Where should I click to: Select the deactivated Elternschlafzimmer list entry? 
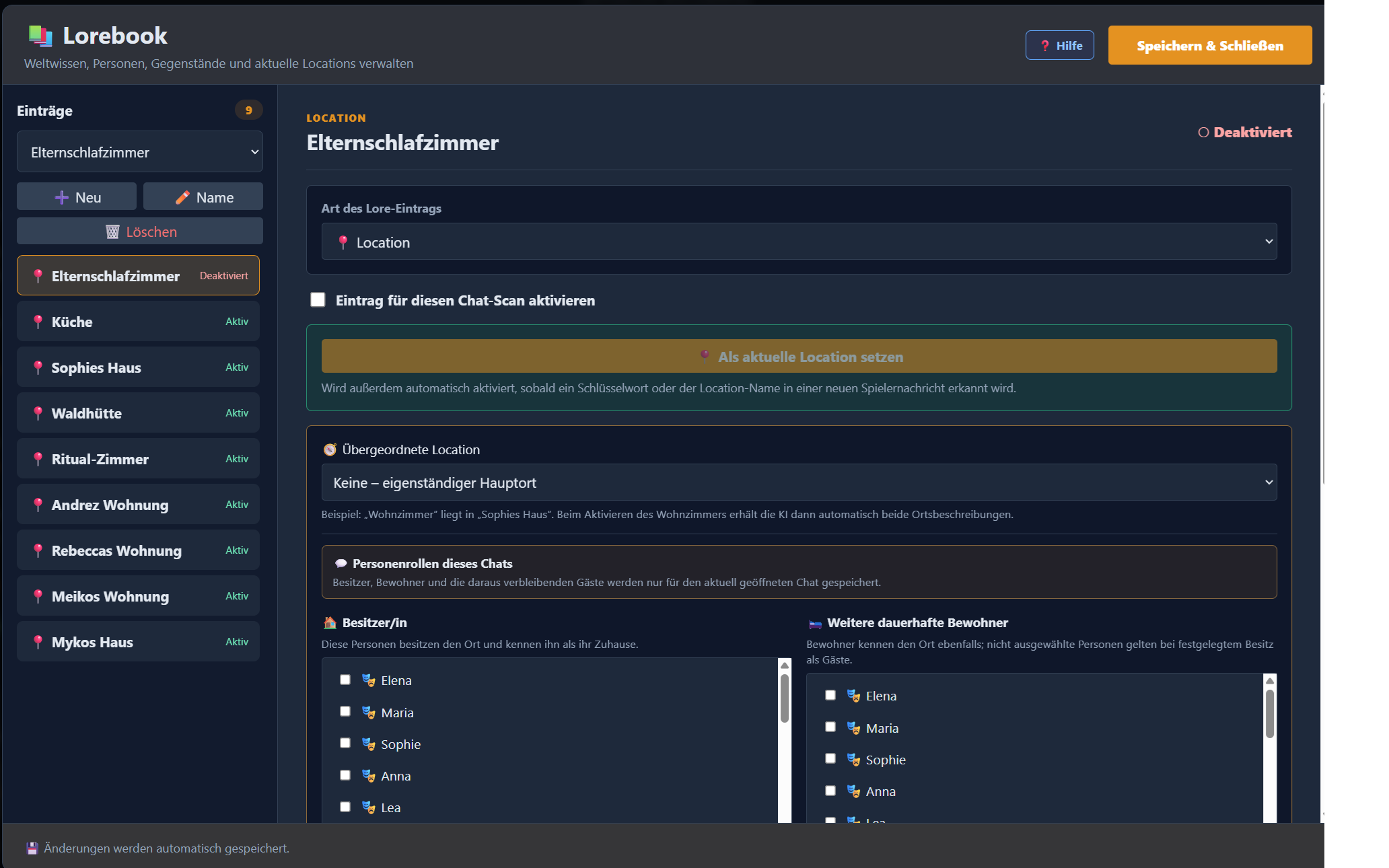pyautogui.click(x=138, y=275)
